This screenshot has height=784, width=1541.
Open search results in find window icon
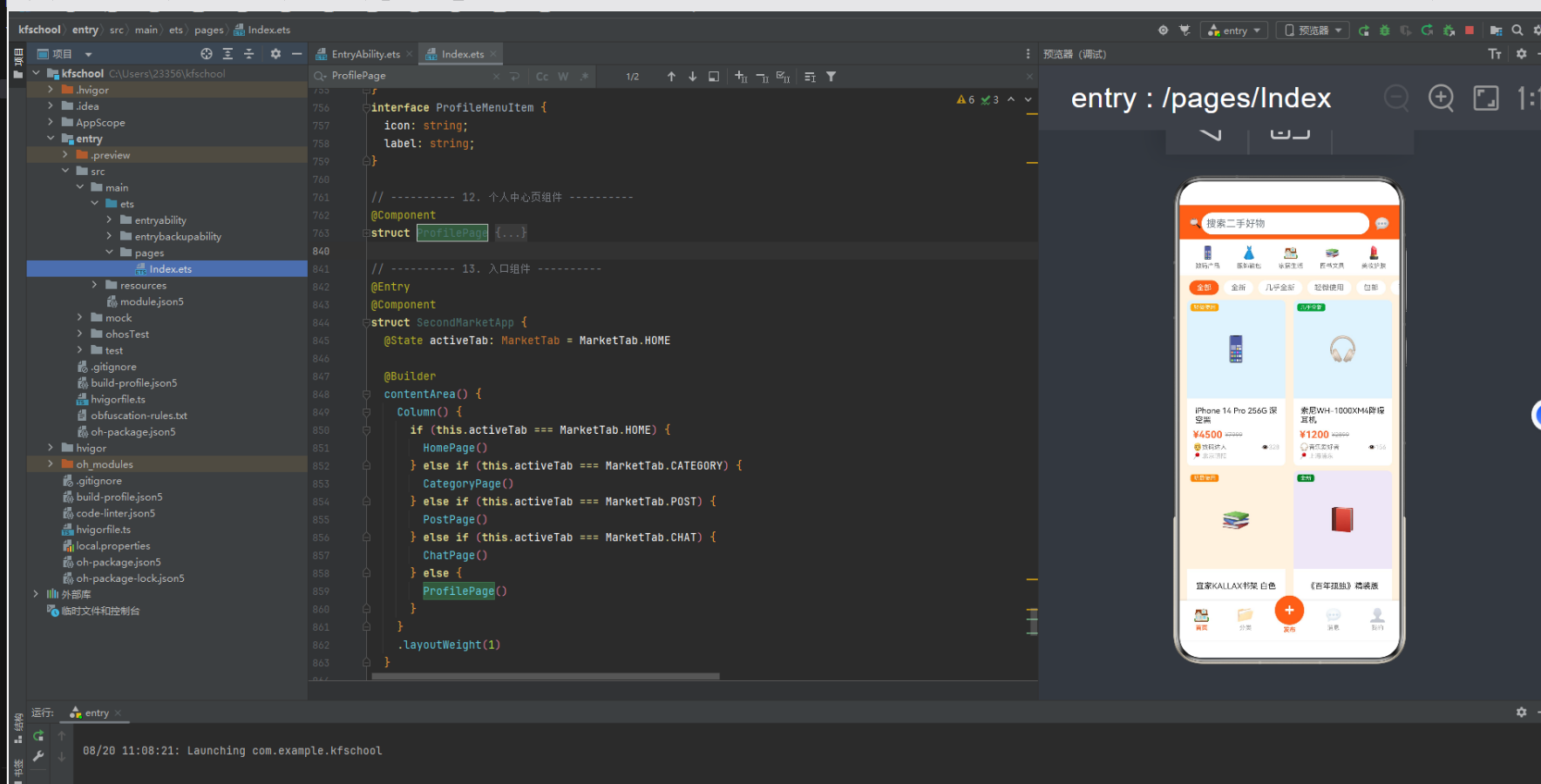(x=714, y=77)
